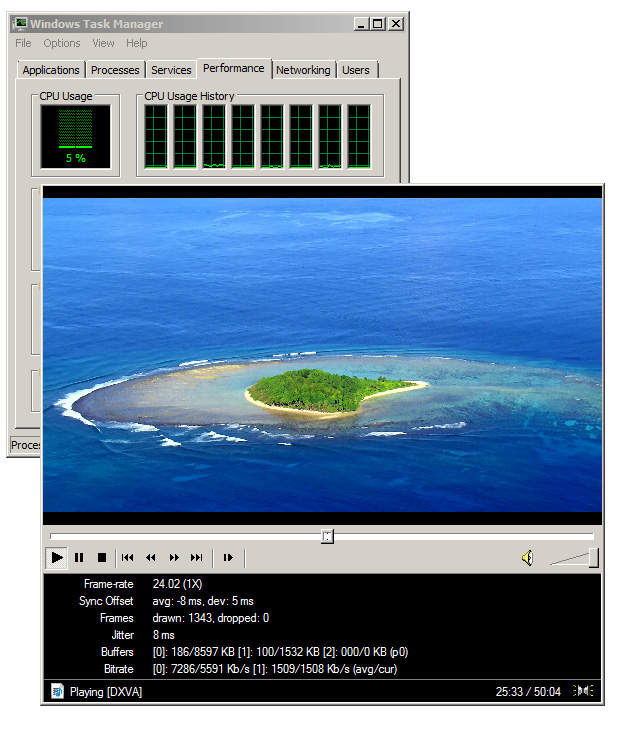Stop the video playback
This screenshot has height=735, width=637.
point(101,558)
